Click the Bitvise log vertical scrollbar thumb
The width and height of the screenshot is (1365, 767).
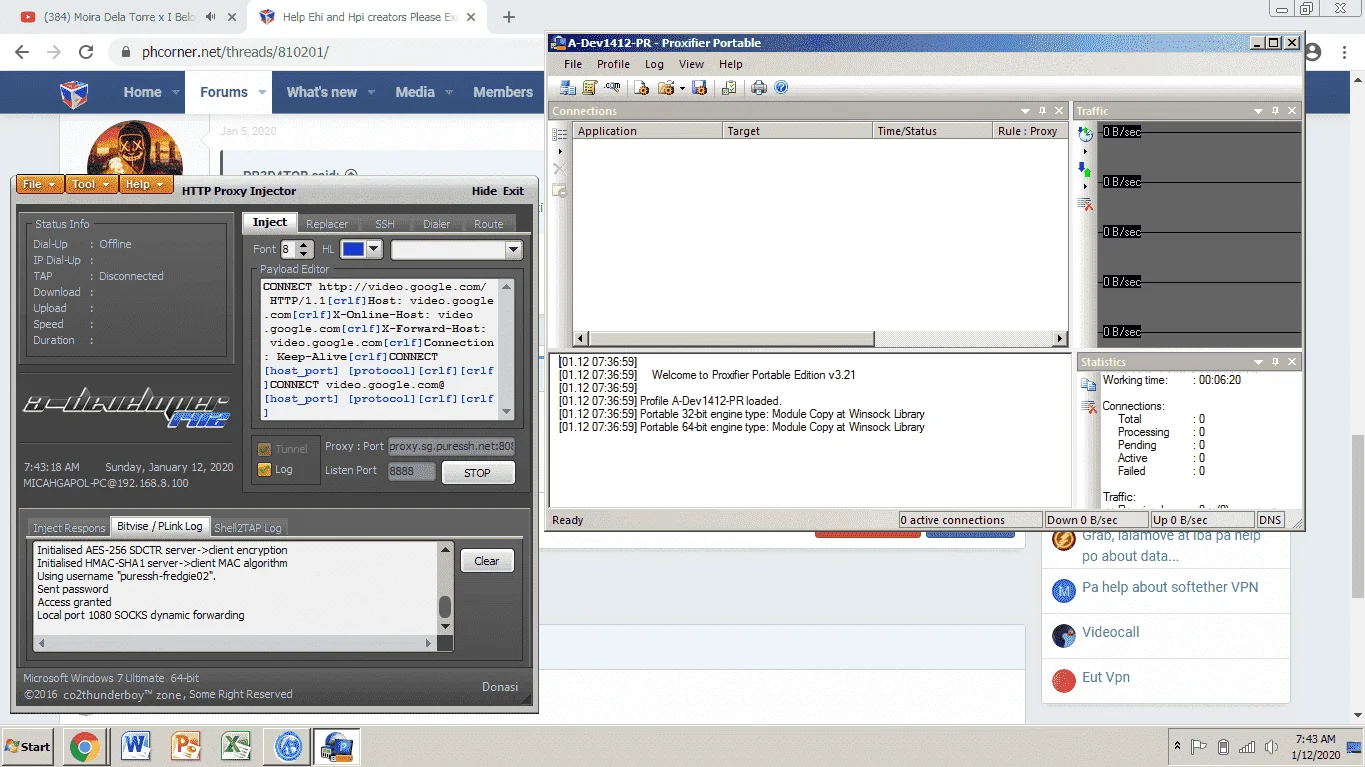coord(445,607)
